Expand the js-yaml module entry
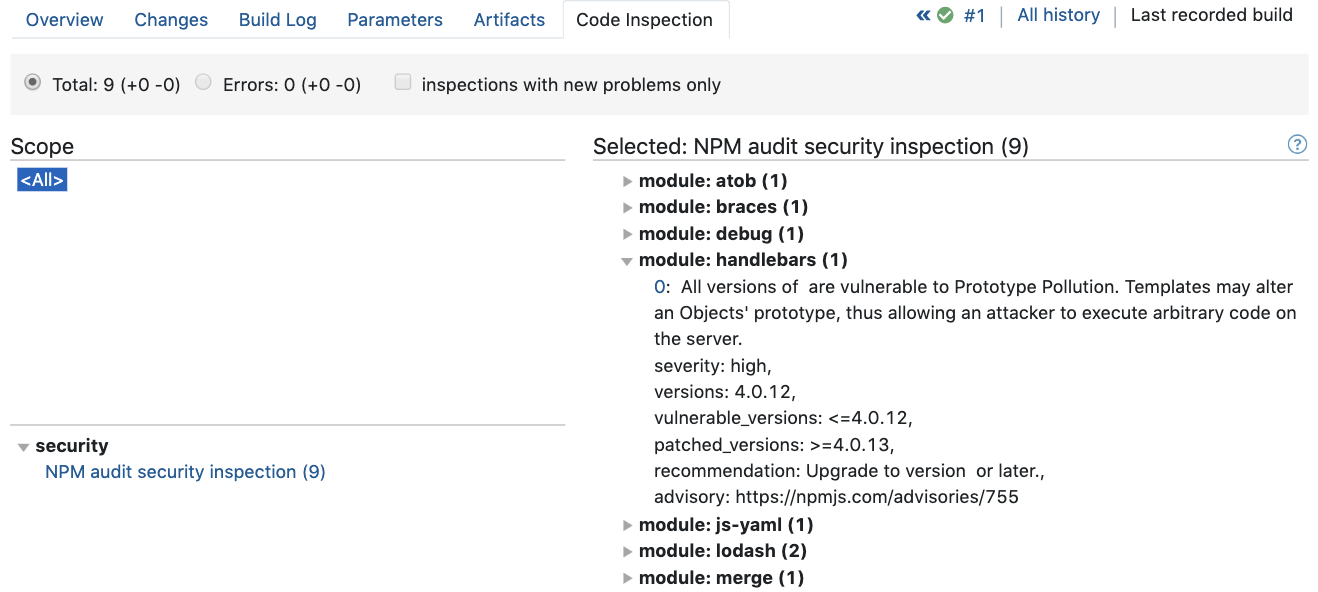 [627, 525]
